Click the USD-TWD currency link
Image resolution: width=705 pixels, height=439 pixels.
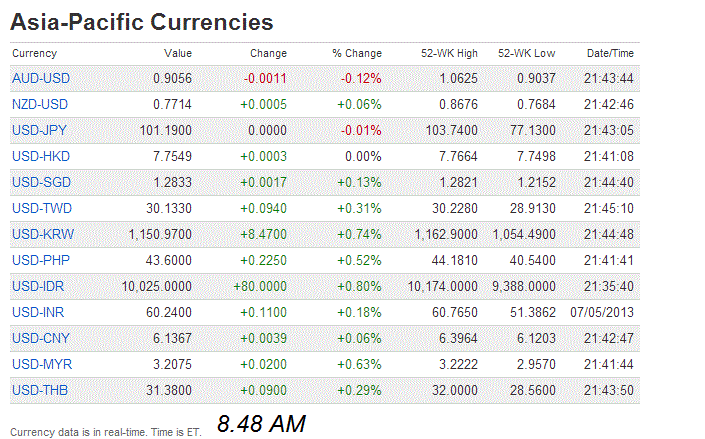(x=42, y=208)
